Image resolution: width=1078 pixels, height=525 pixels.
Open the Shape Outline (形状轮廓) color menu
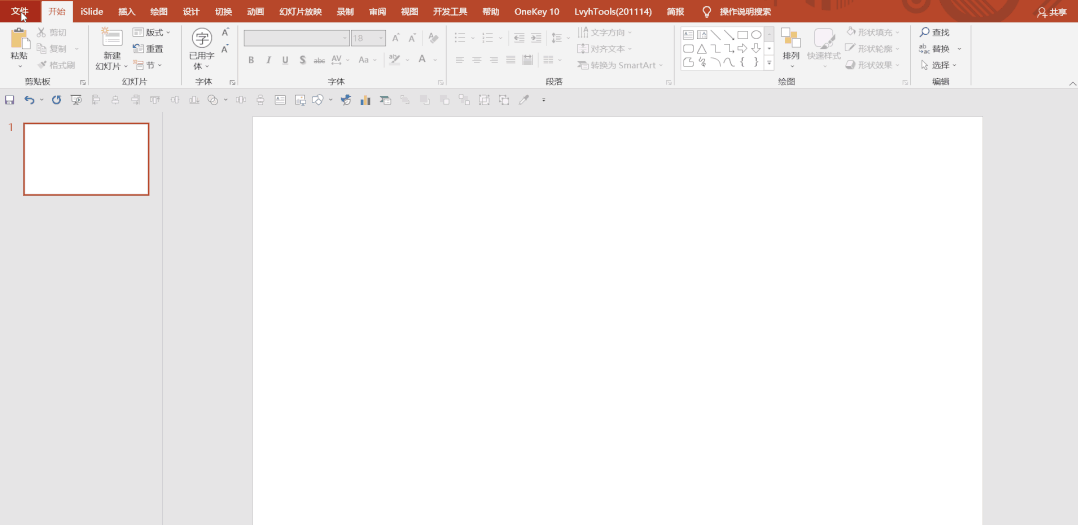pyautogui.click(x=872, y=49)
